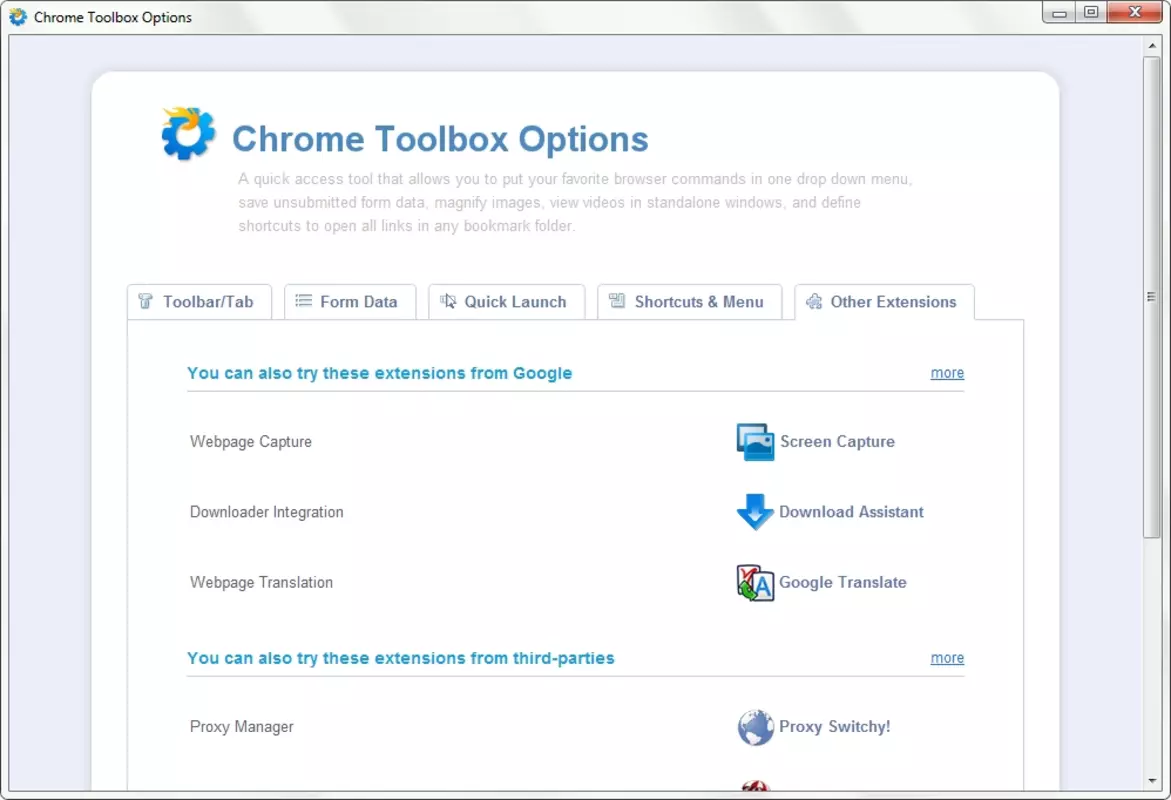Click the 'Webpage Capture' label
1171x800 pixels.
point(251,441)
